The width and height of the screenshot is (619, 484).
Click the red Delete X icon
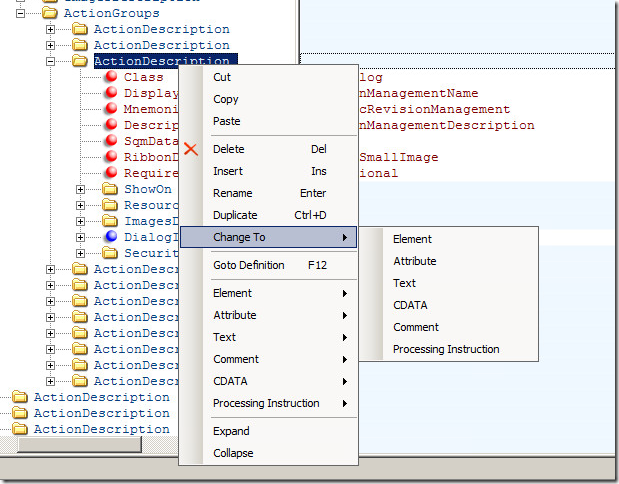pos(192,150)
